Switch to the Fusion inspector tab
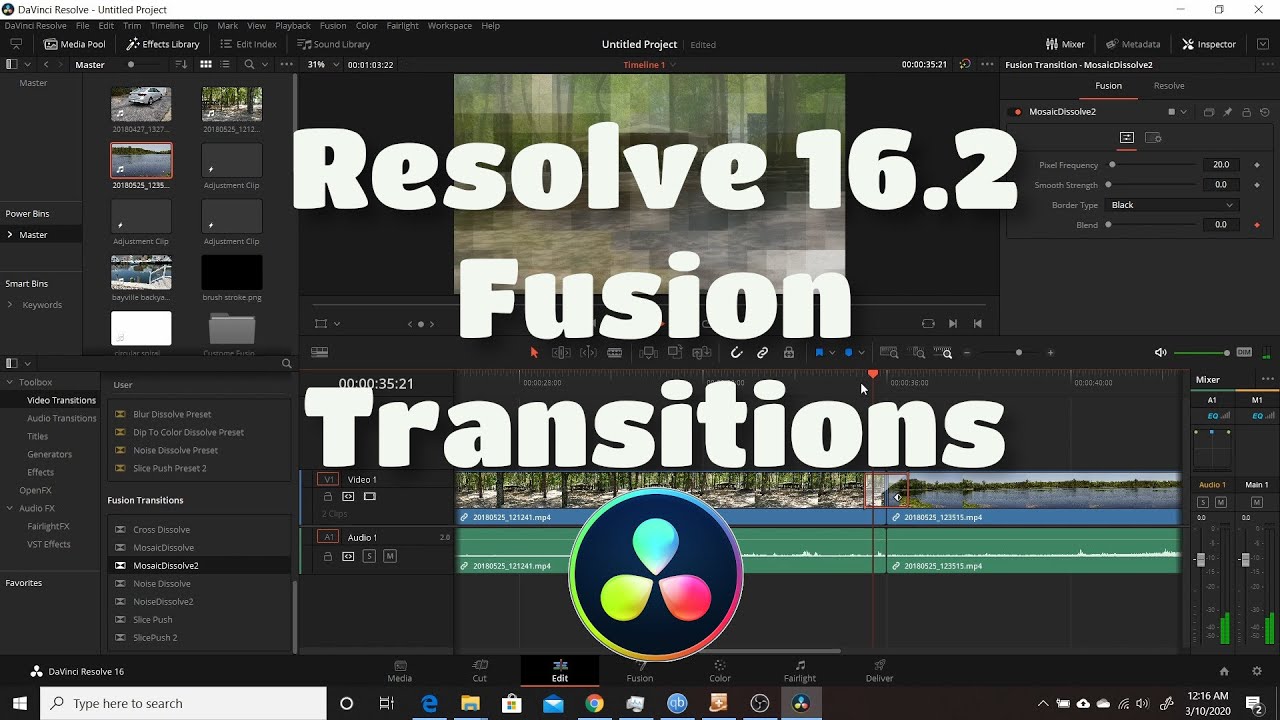 coord(1108,86)
